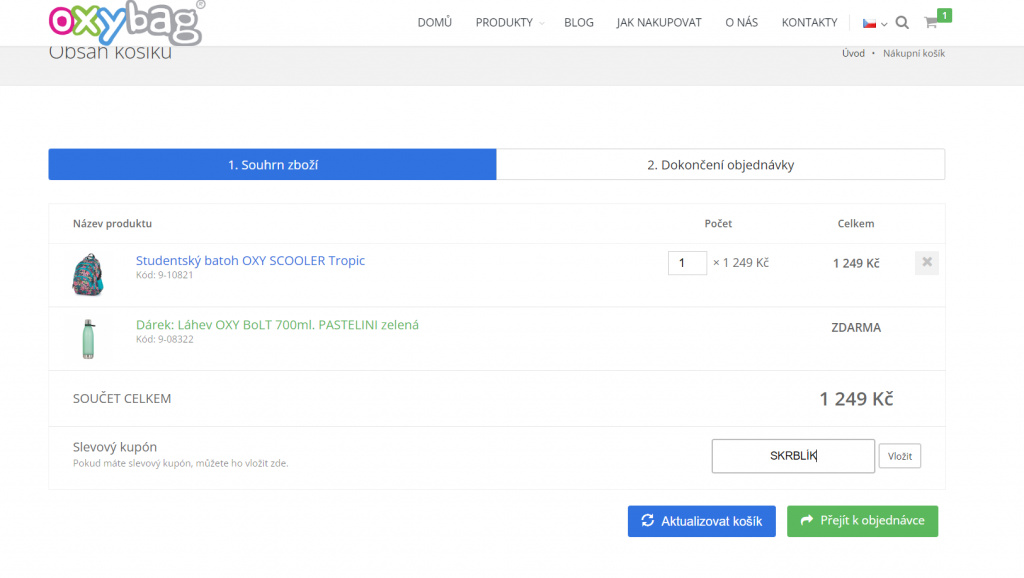This screenshot has height=578, width=1024.
Task: Open the search magnifier icon
Action: (902, 23)
